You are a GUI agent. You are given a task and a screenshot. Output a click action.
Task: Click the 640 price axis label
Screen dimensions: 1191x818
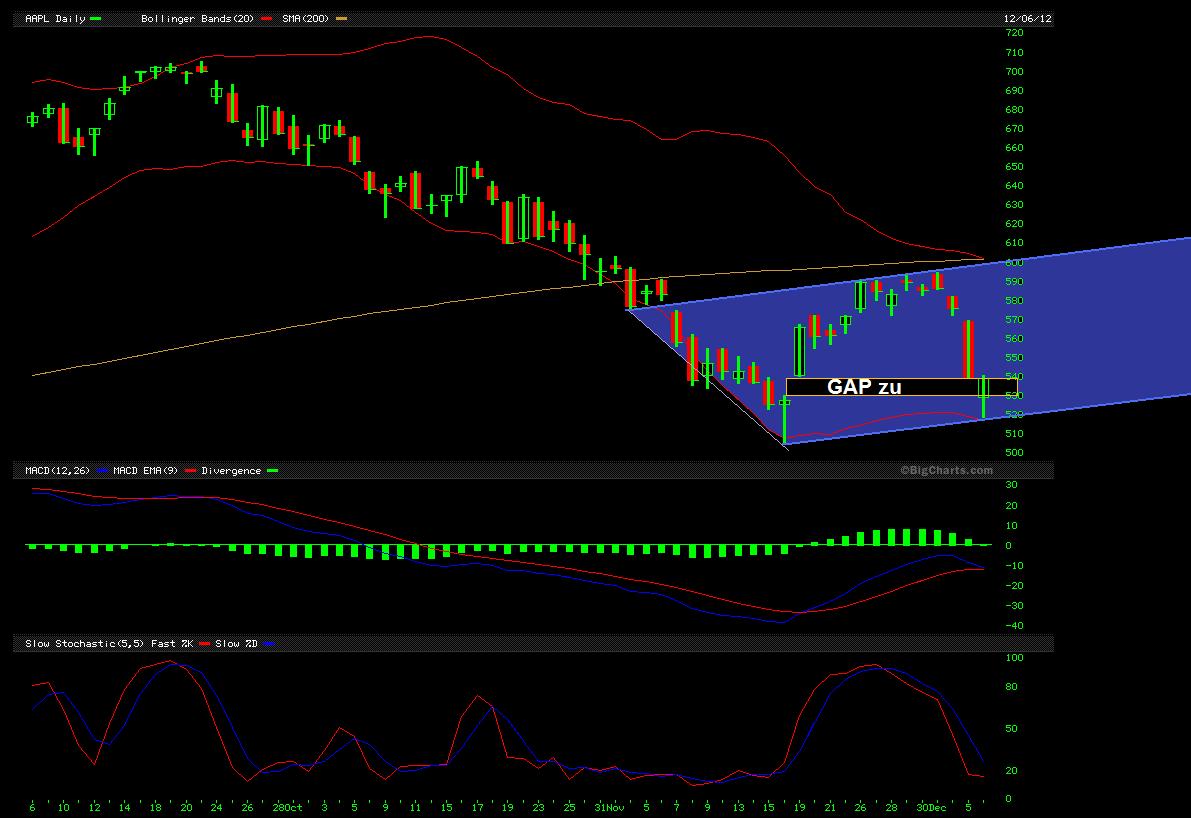1014,185
